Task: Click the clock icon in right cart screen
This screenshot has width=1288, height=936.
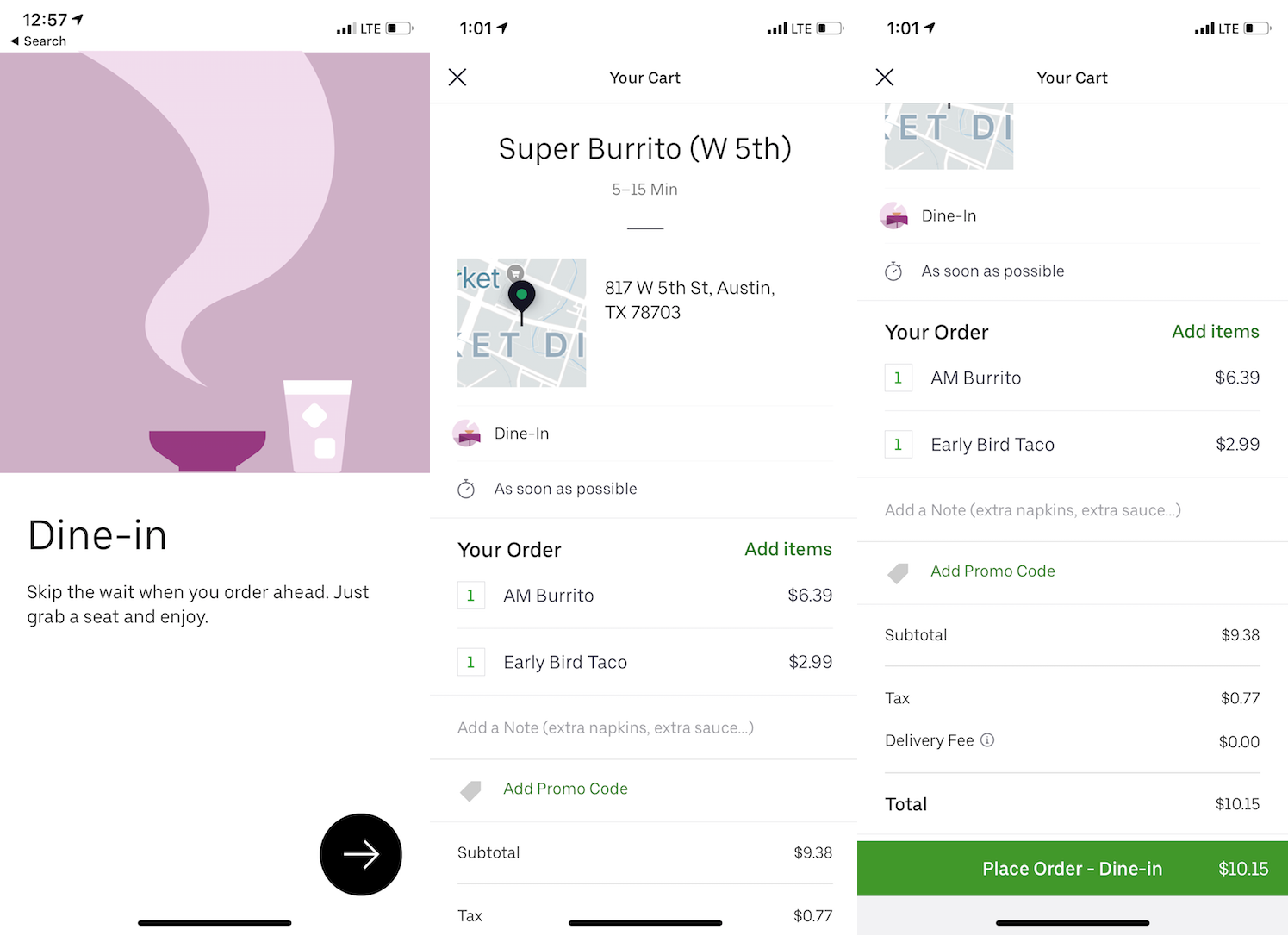Action: (x=893, y=271)
